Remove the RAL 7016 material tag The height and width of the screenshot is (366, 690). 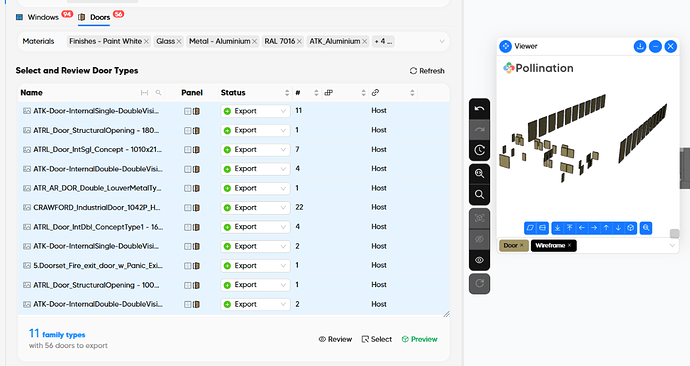click(299, 41)
